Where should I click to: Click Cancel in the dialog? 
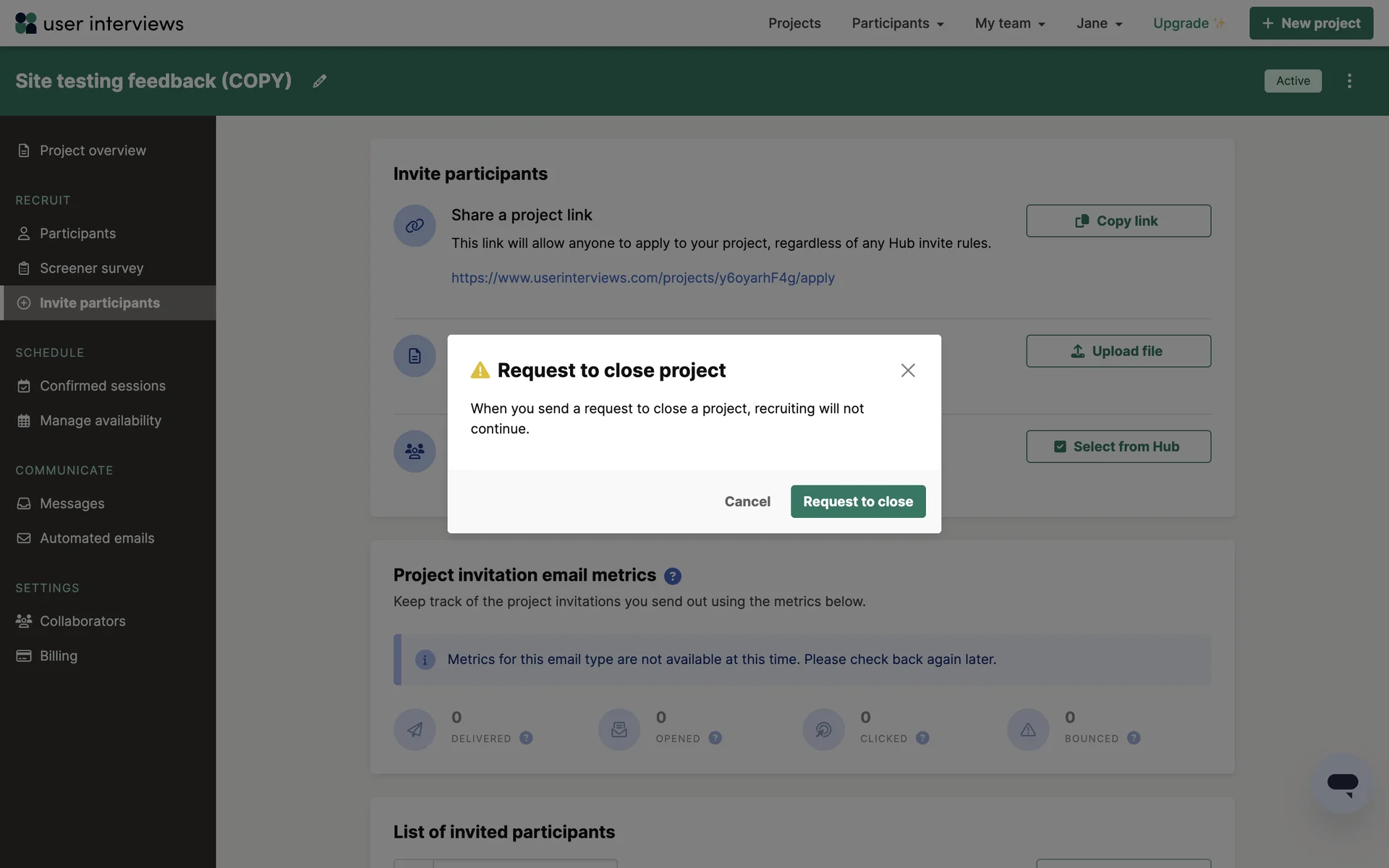point(747,501)
